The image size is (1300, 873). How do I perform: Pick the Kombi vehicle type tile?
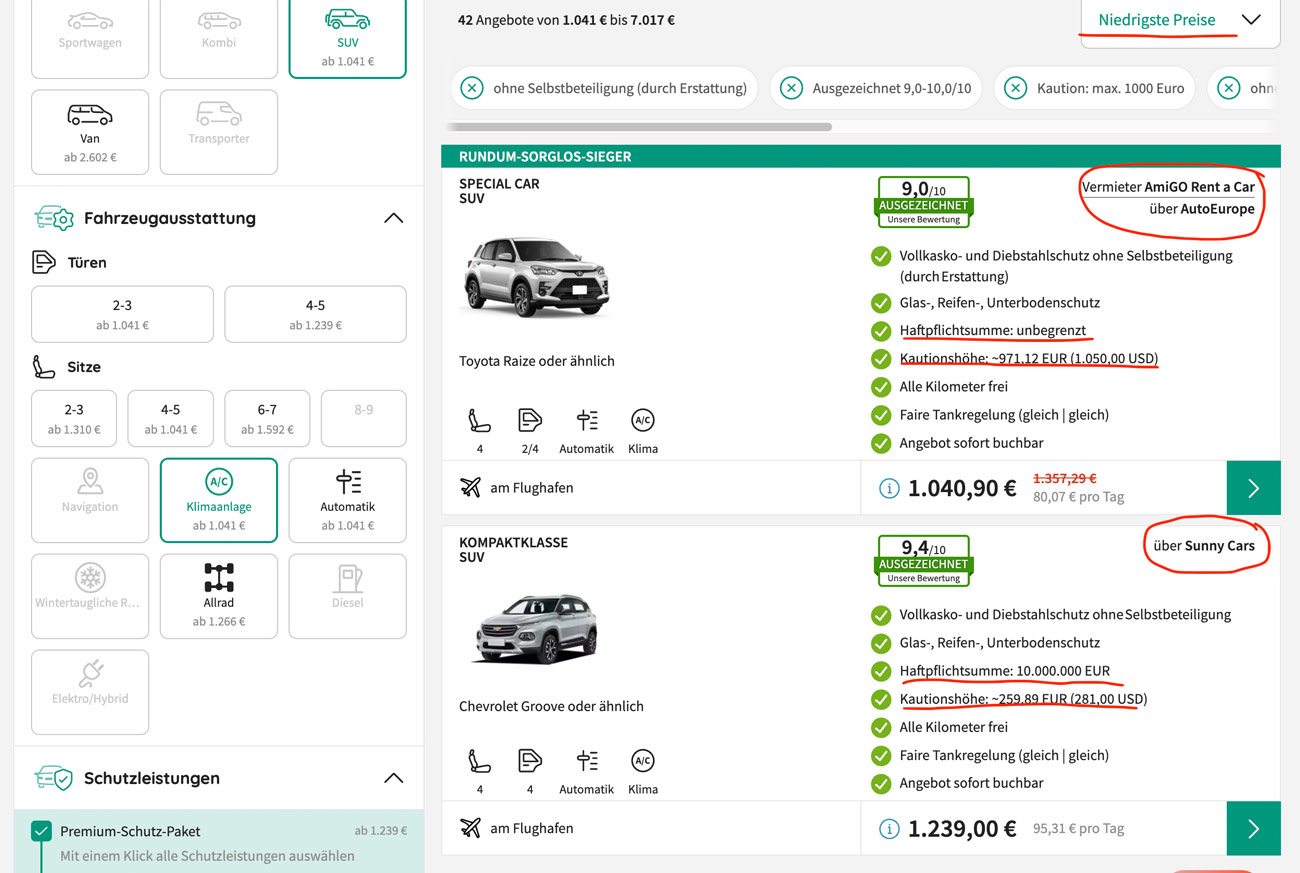pos(219,38)
